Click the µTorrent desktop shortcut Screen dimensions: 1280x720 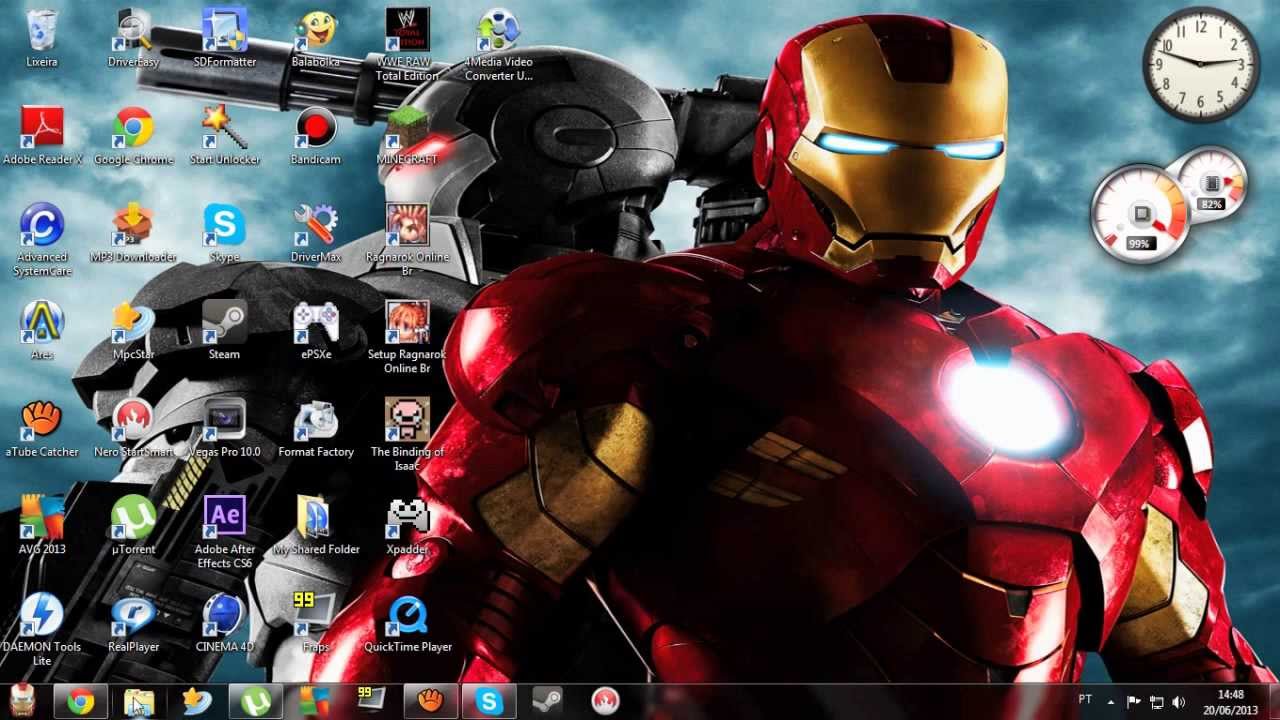point(133,526)
